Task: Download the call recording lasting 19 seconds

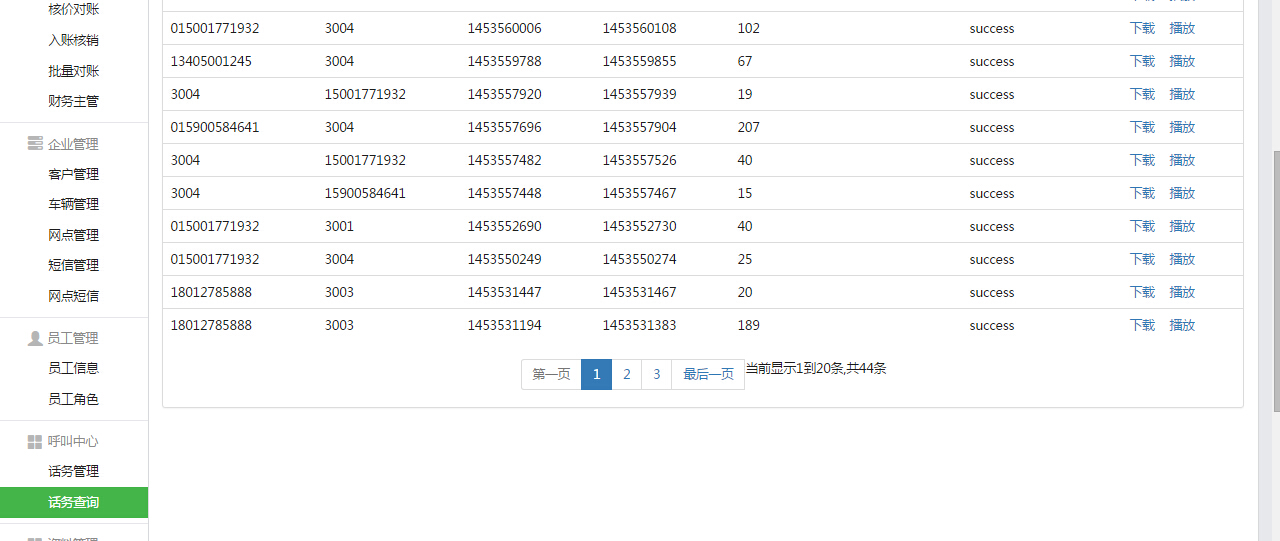Action: [1142, 94]
